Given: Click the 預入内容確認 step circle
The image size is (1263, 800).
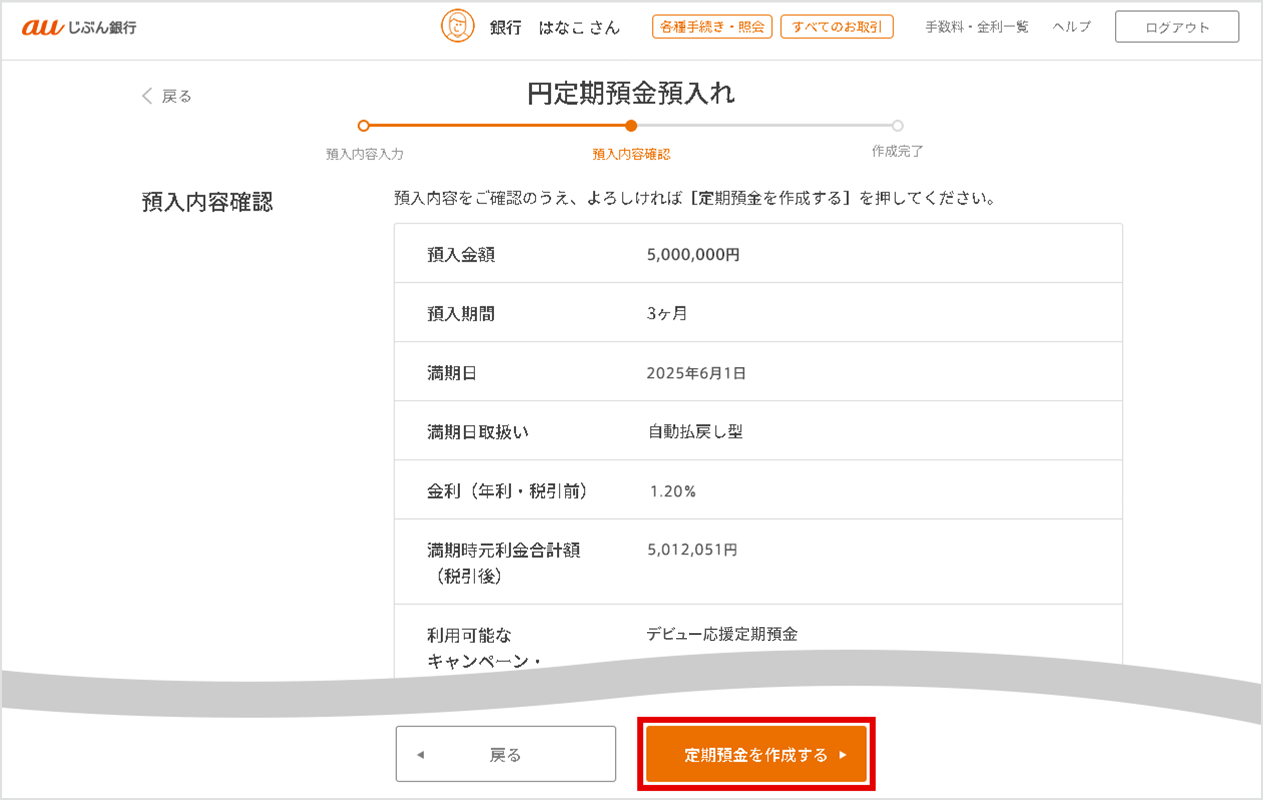Looking at the screenshot, I should pyautogui.click(x=631, y=126).
